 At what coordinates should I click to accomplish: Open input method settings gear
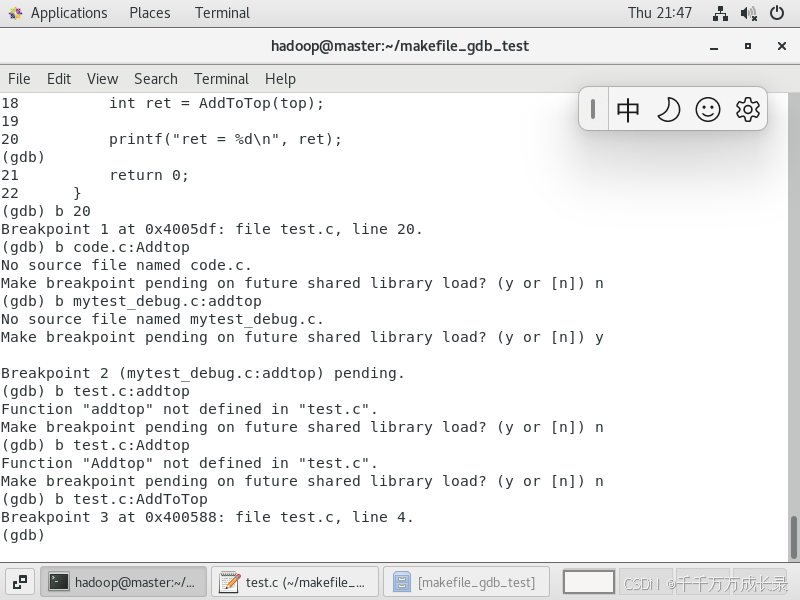click(x=747, y=110)
